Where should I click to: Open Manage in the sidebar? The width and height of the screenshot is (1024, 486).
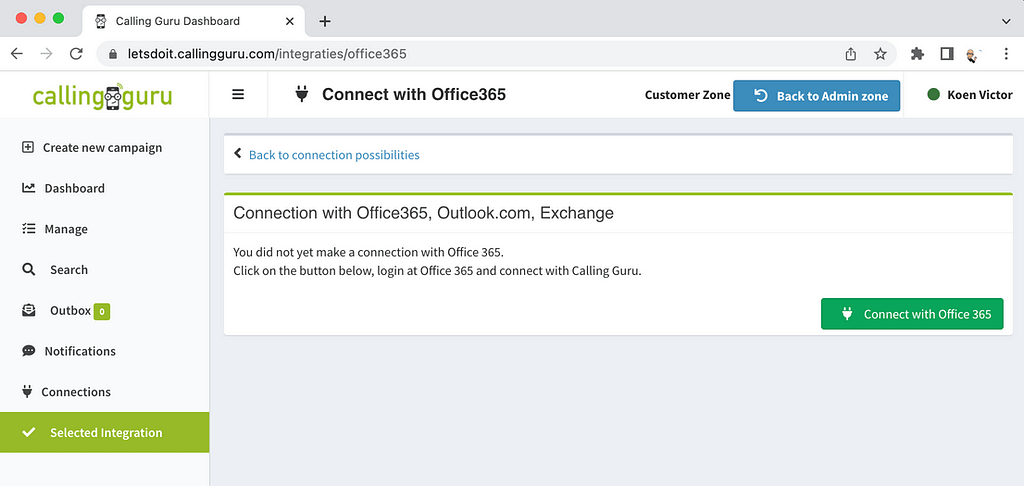pos(104,229)
